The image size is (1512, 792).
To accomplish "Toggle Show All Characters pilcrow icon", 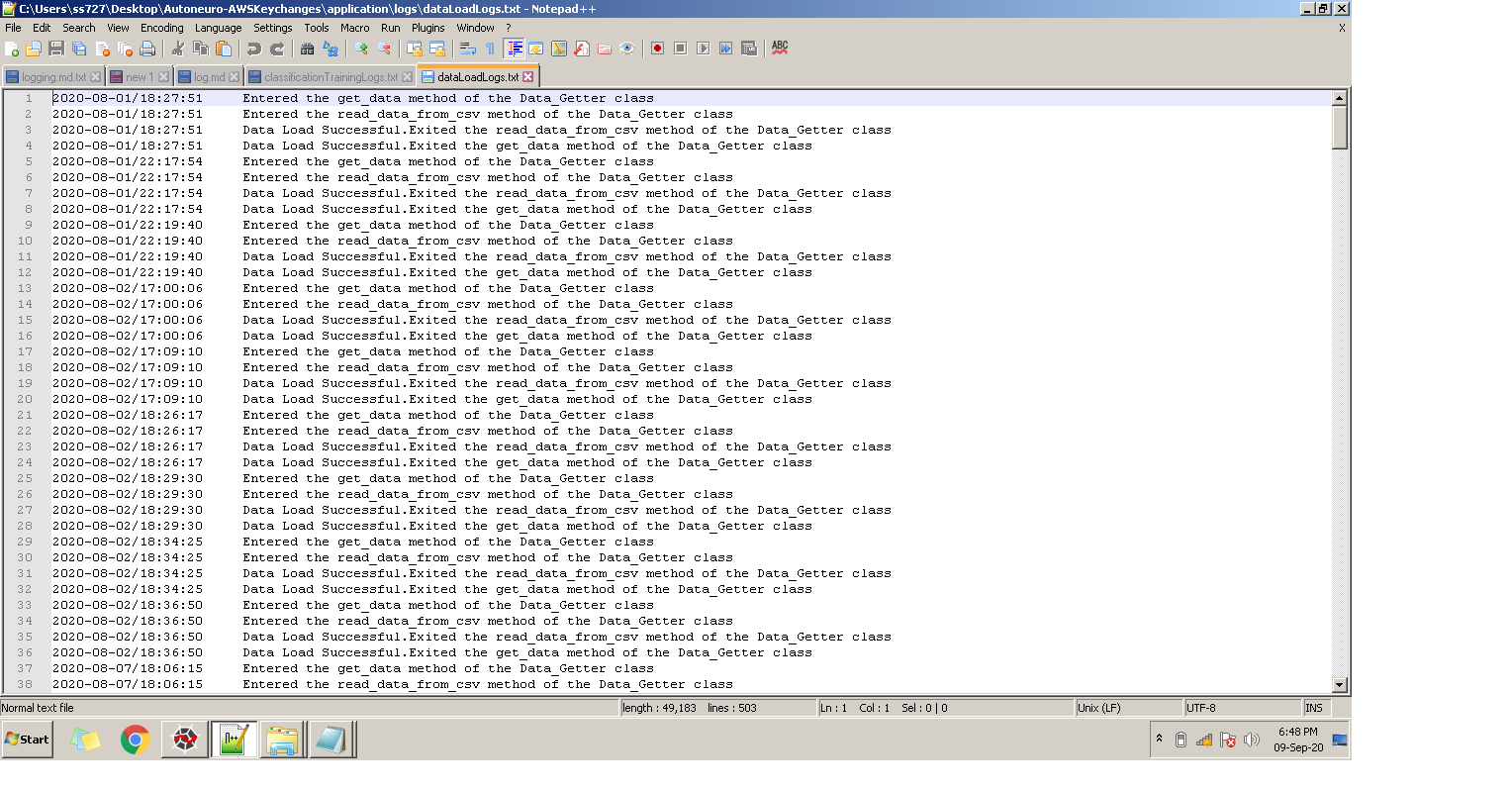I will point(490,48).
